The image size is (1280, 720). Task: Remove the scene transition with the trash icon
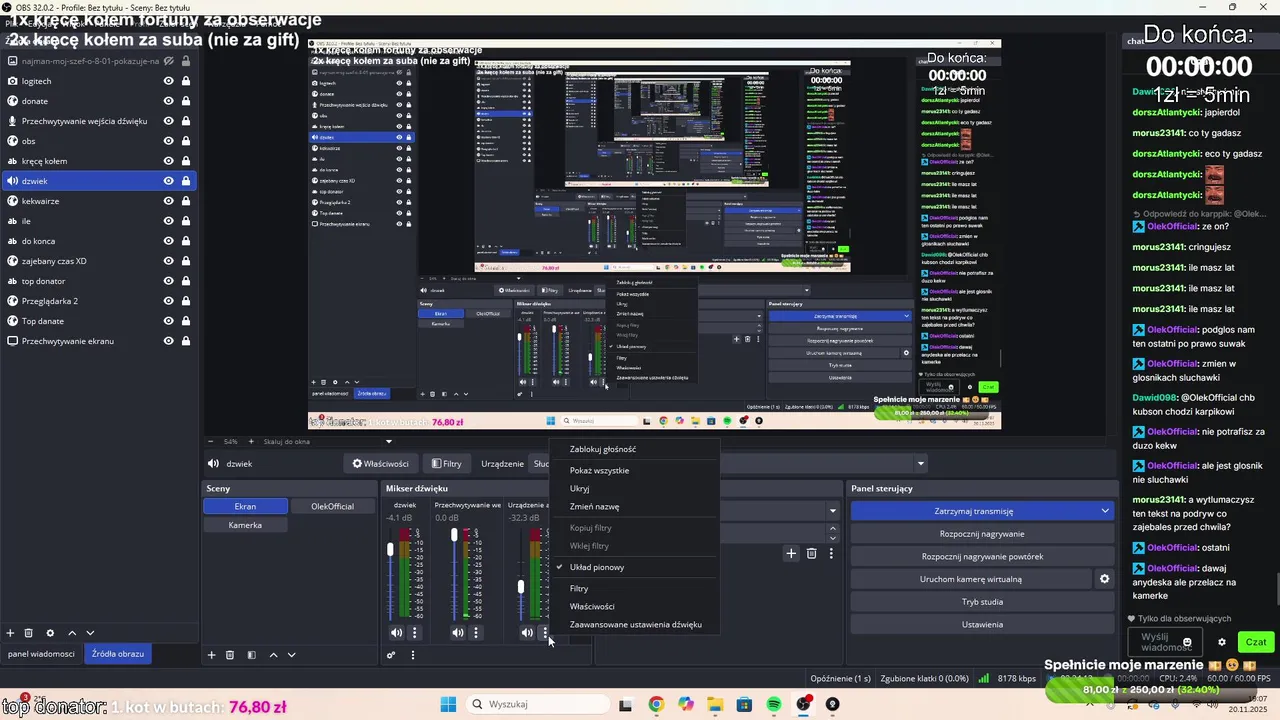coord(811,553)
